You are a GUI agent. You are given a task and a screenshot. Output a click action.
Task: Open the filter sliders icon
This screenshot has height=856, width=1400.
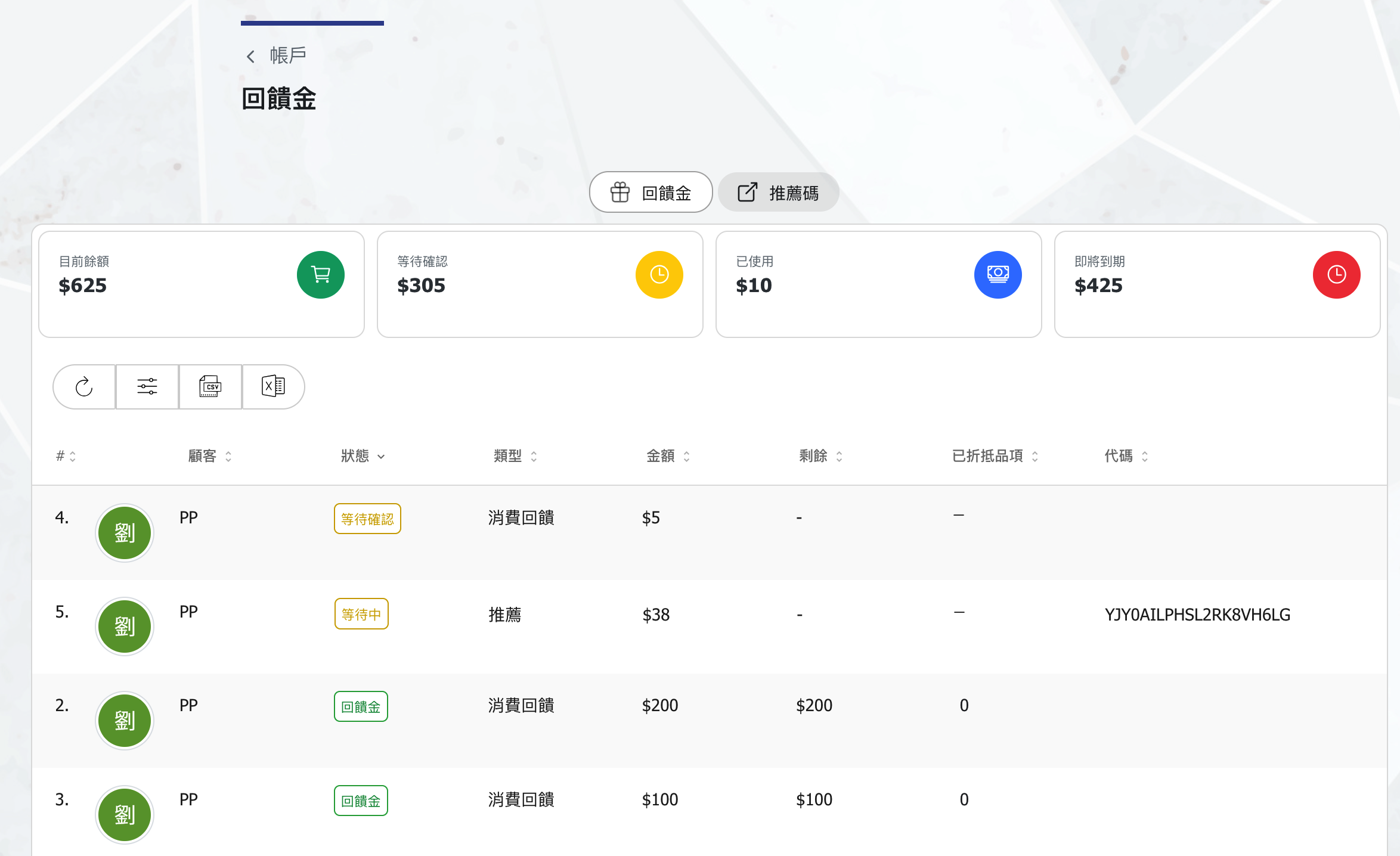point(147,387)
